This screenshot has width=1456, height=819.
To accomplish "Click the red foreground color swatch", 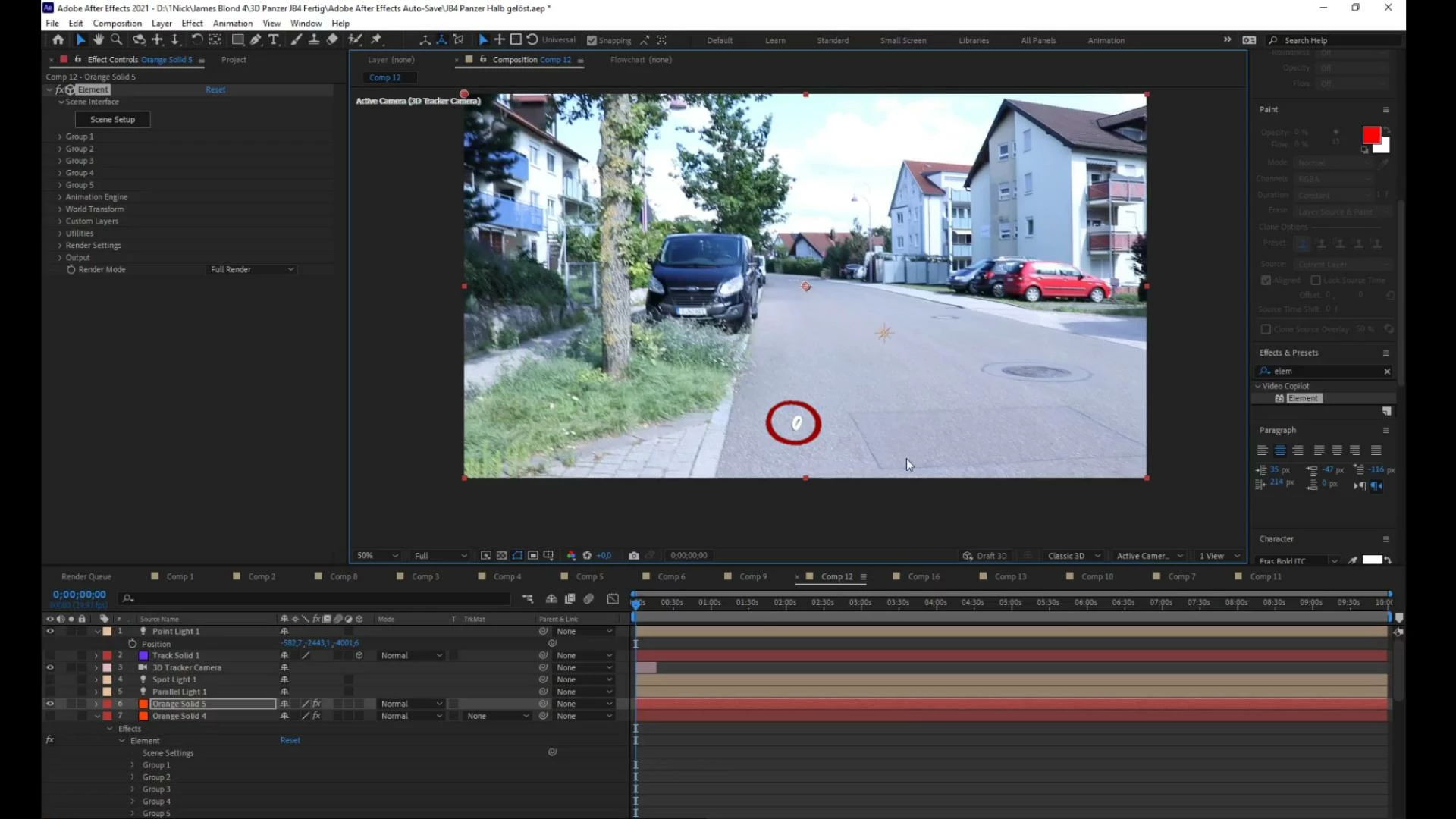I will click(1370, 135).
